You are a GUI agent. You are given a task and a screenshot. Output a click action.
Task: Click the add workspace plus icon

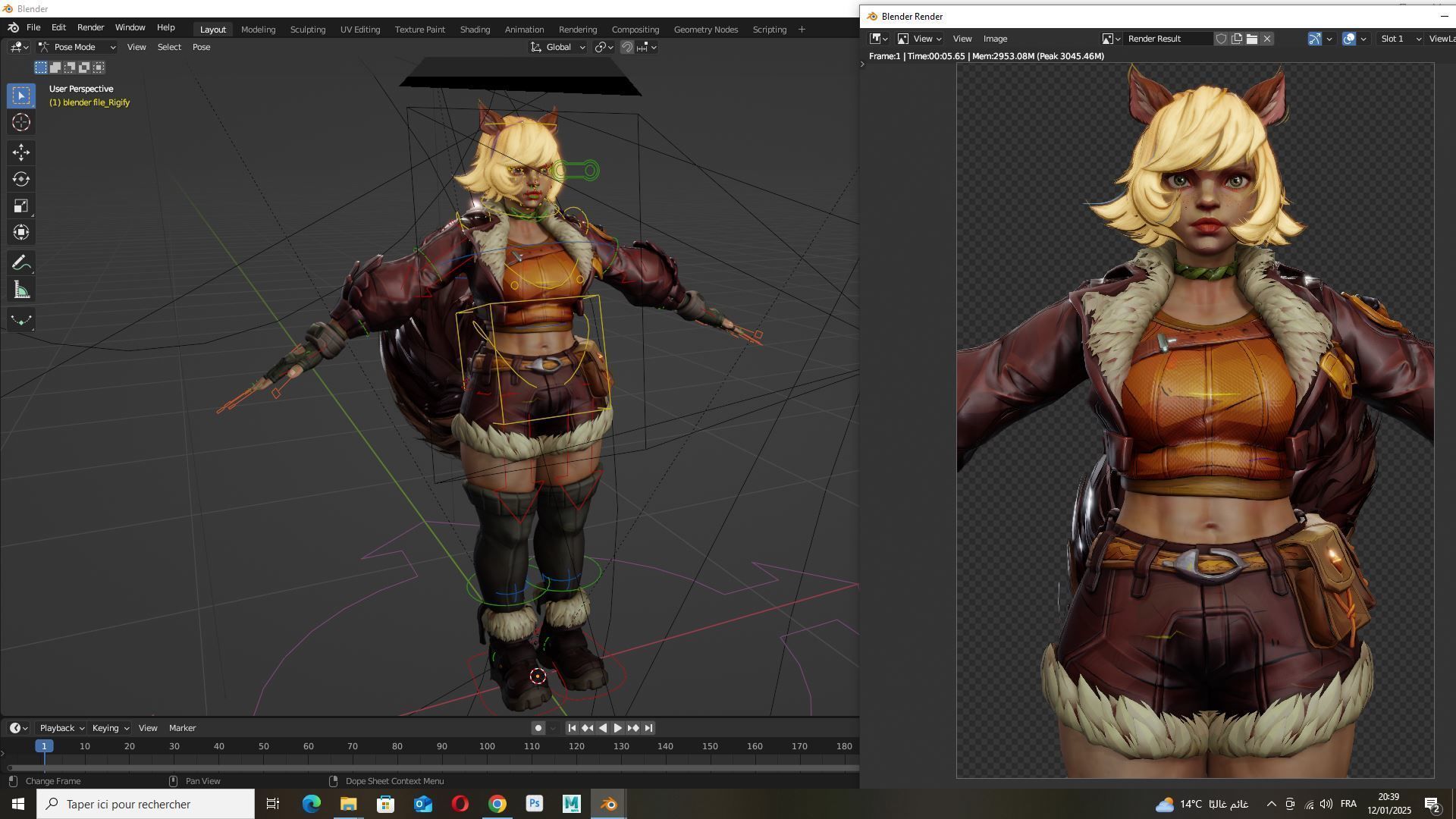[802, 30]
